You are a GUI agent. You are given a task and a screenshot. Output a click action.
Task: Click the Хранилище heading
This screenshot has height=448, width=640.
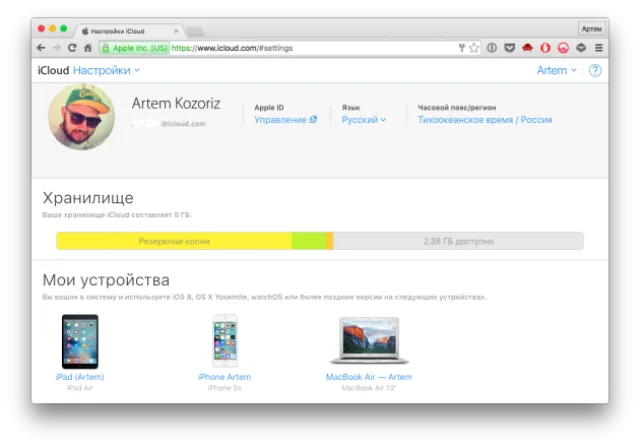click(88, 198)
